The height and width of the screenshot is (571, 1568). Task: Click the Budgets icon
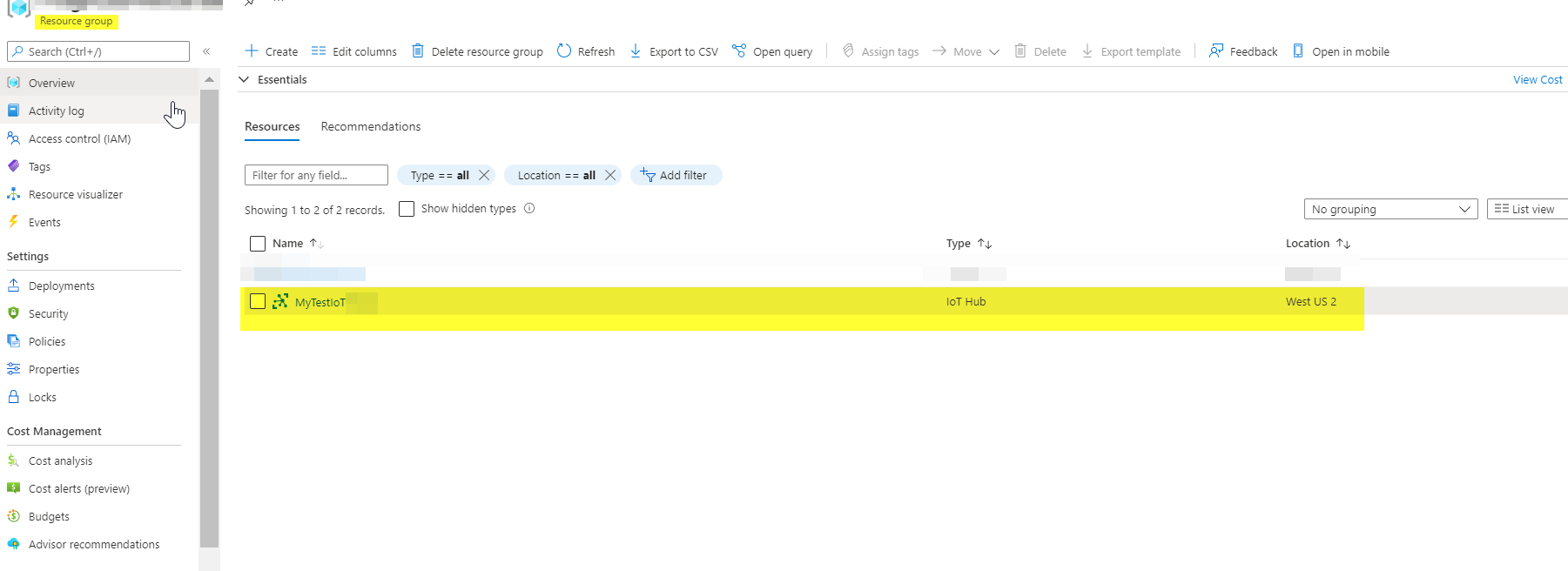point(13,515)
